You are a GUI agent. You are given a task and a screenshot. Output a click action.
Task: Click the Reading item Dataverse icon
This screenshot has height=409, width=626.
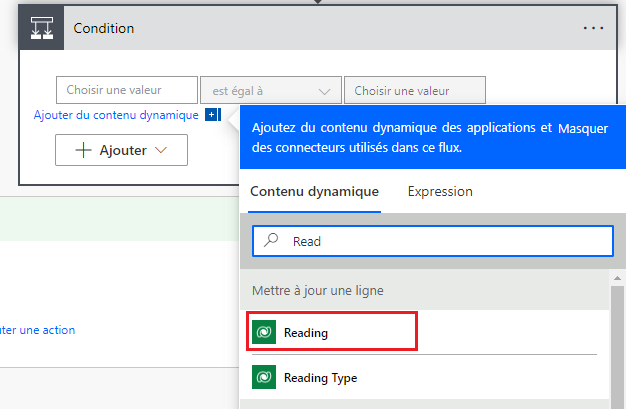click(x=264, y=332)
